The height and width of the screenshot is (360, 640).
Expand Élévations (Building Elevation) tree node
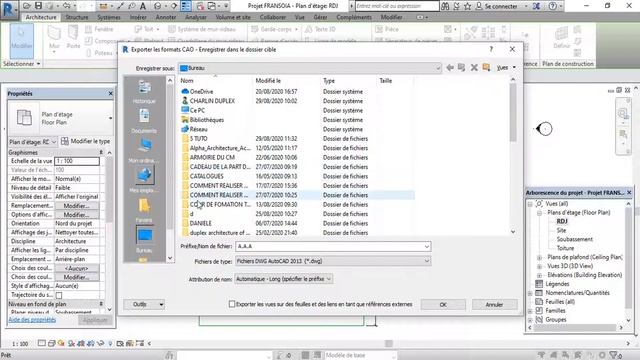point(539,275)
